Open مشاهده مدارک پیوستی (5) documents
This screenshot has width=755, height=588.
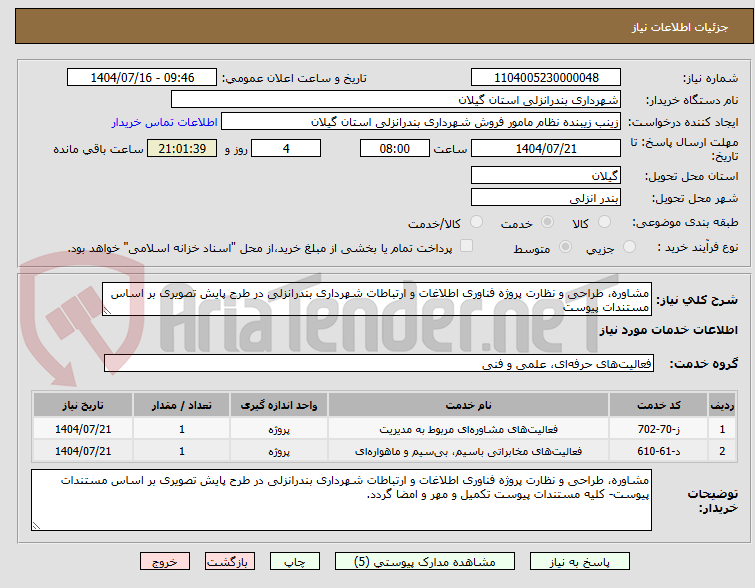tap(425, 562)
